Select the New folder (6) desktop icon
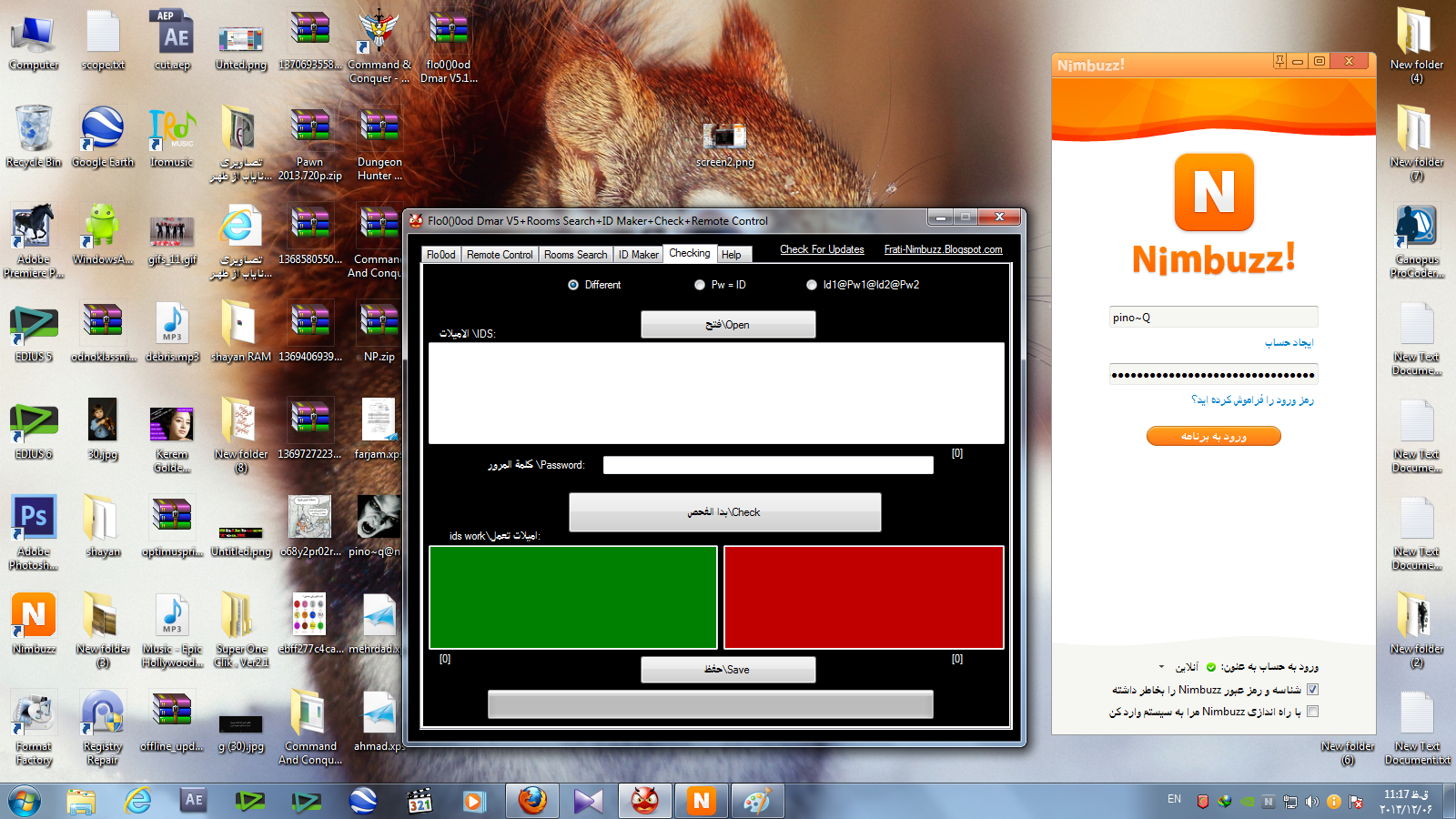The height and width of the screenshot is (819, 1456). pyautogui.click(x=1348, y=753)
